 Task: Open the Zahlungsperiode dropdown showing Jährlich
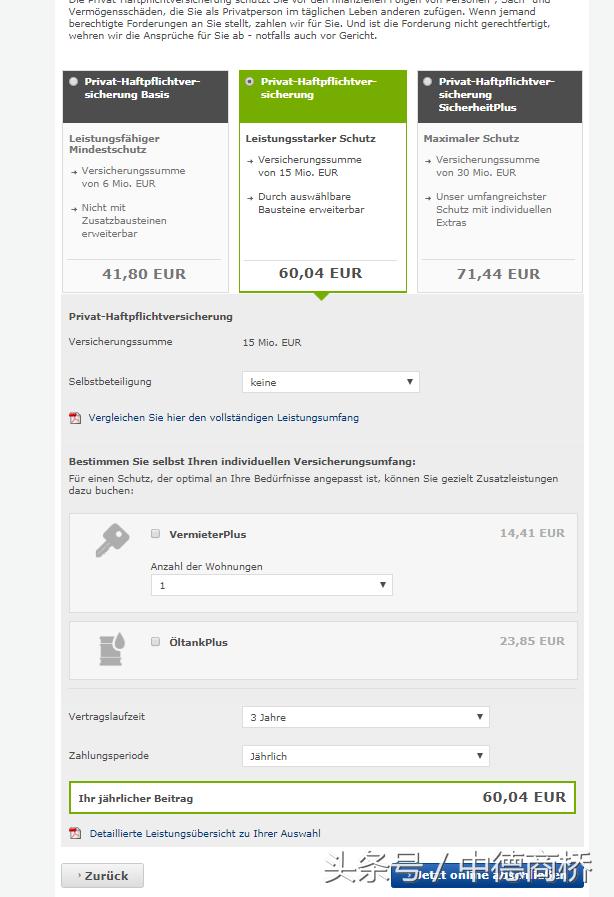point(365,756)
